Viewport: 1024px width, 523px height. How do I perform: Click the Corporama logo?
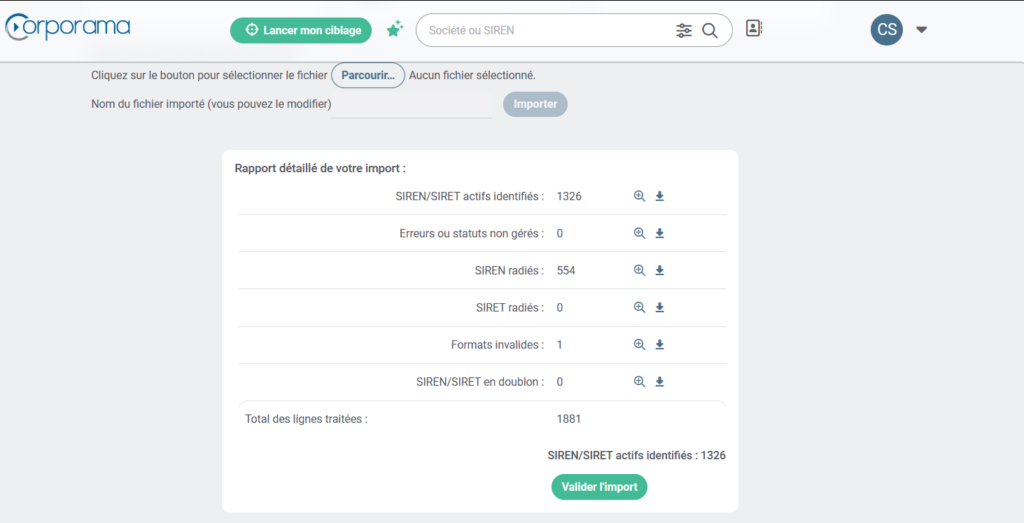click(x=68, y=28)
